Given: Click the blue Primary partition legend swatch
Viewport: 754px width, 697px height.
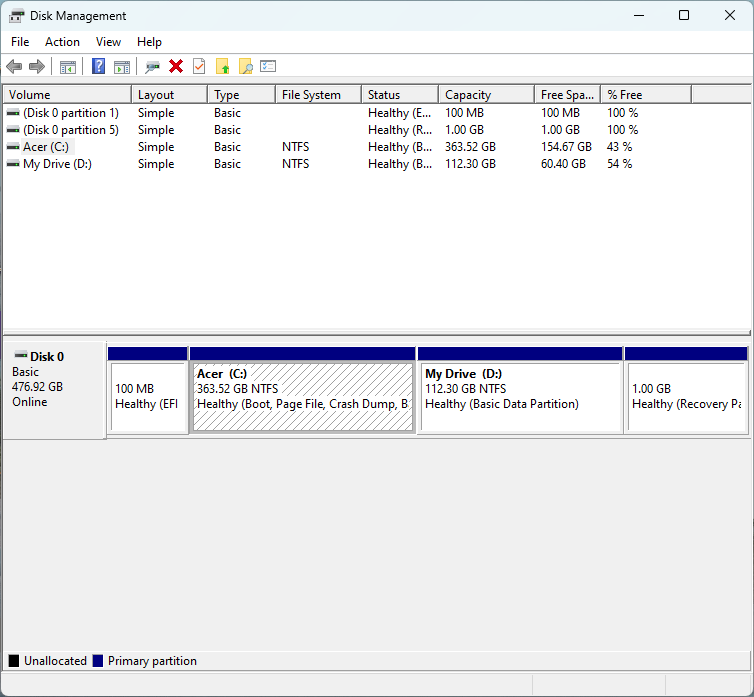Looking at the screenshot, I should (98, 661).
